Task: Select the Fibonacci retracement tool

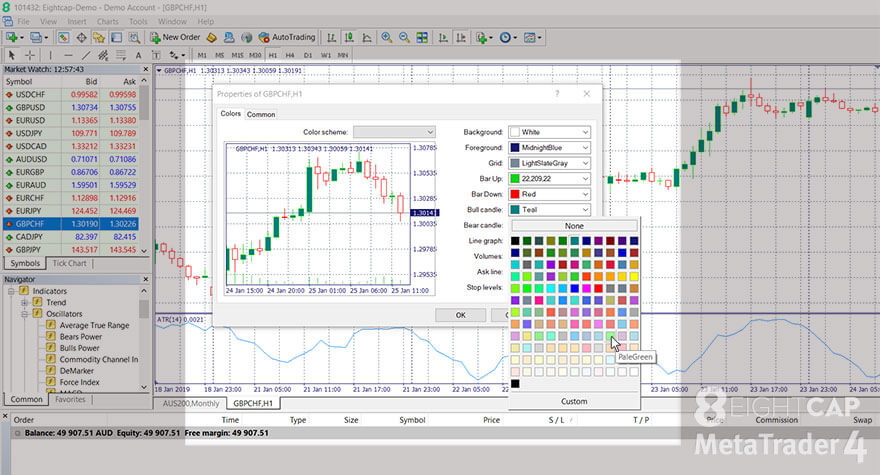Action: 121,55
